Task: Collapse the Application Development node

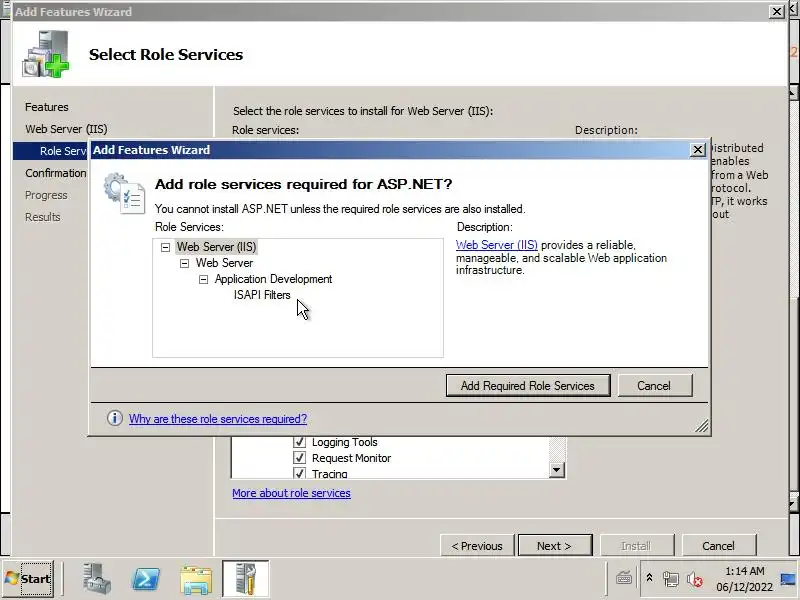Action: (204, 280)
